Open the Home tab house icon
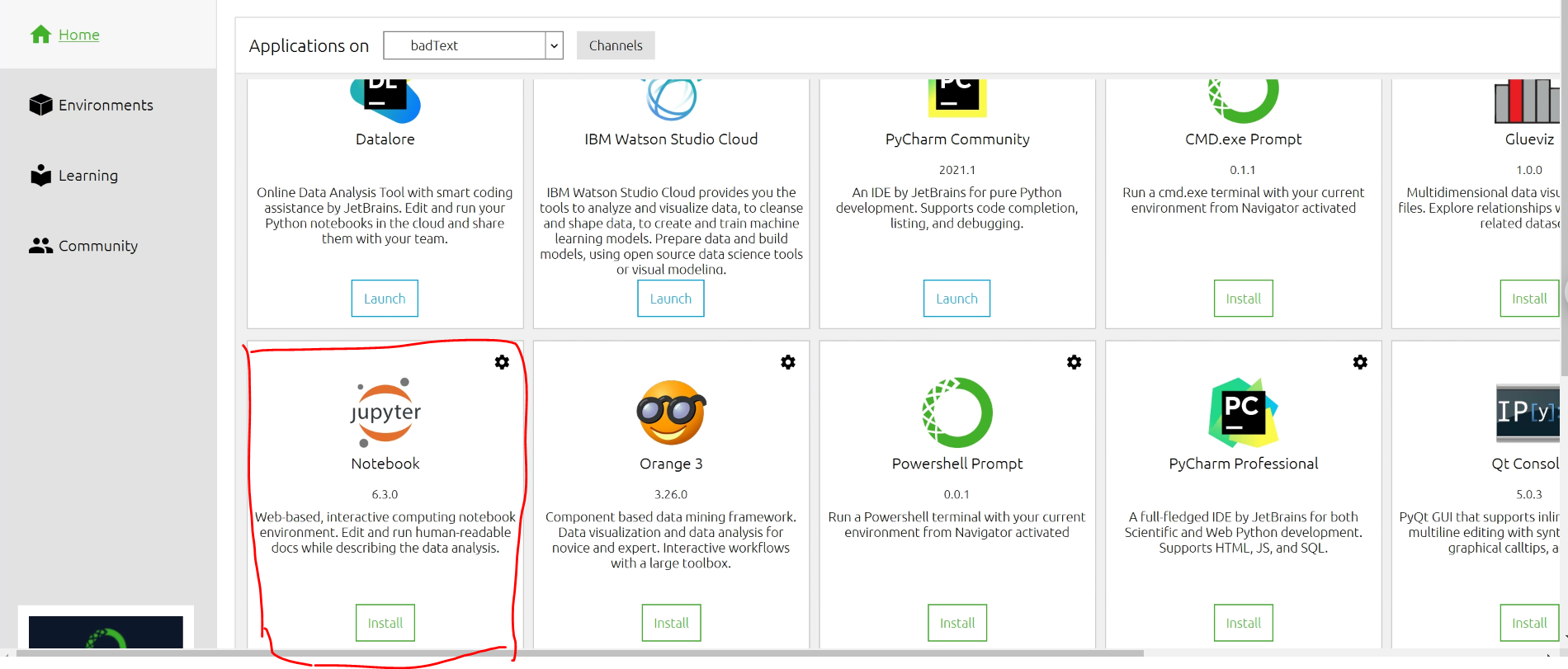Screen dimensions: 1568x669 coord(40,34)
